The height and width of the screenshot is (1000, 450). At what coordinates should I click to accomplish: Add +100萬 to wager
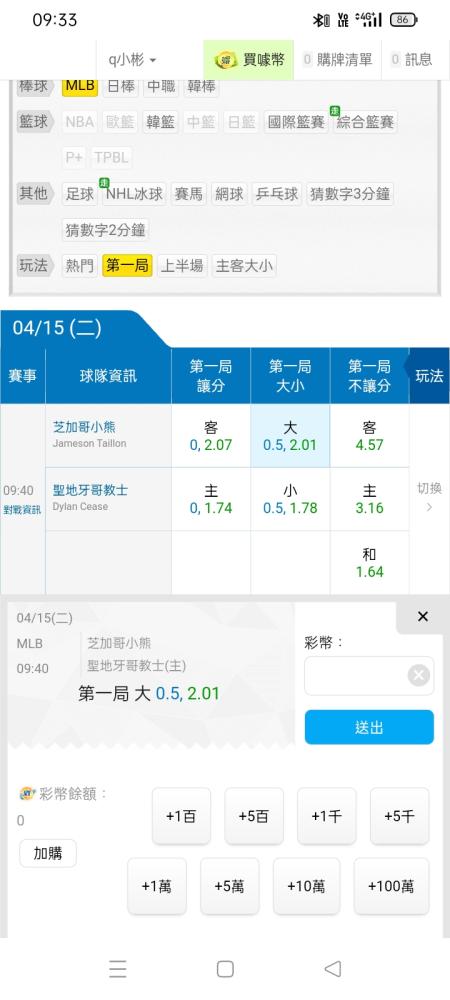391,886
